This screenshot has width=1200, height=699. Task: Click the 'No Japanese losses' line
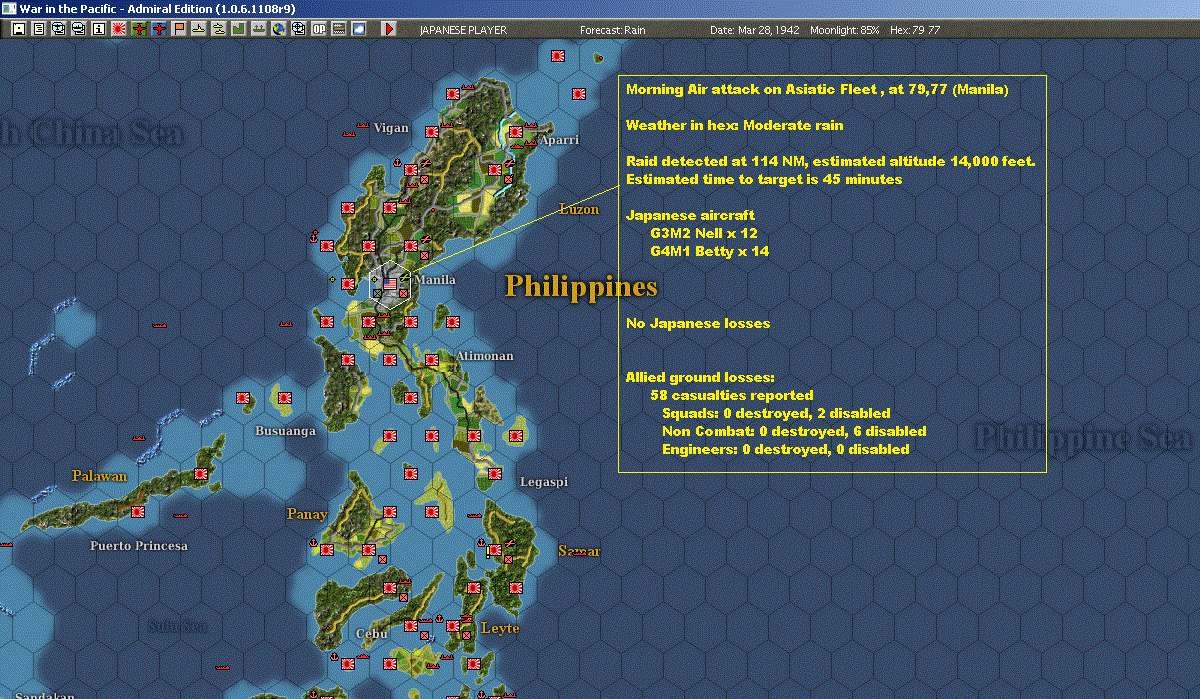click(698, 324)
